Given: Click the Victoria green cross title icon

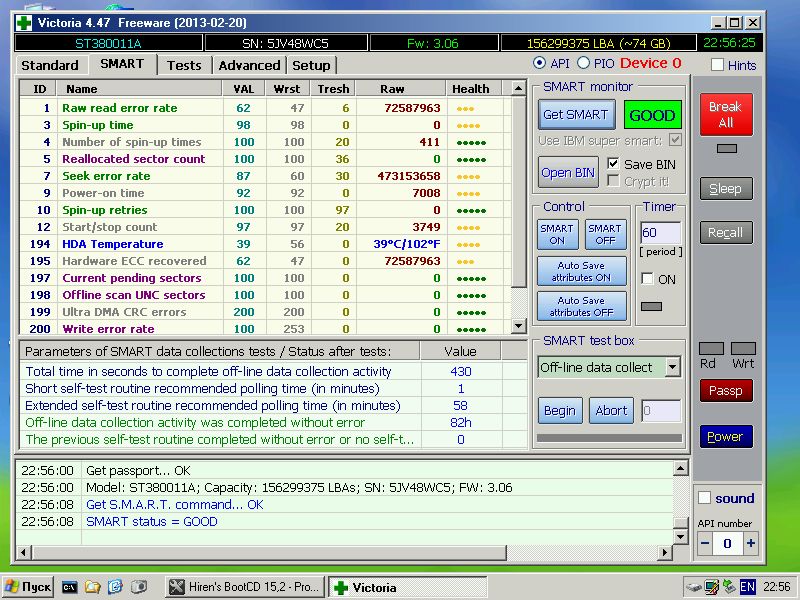Looking at the screenshot, I should (x=24, y=23).
